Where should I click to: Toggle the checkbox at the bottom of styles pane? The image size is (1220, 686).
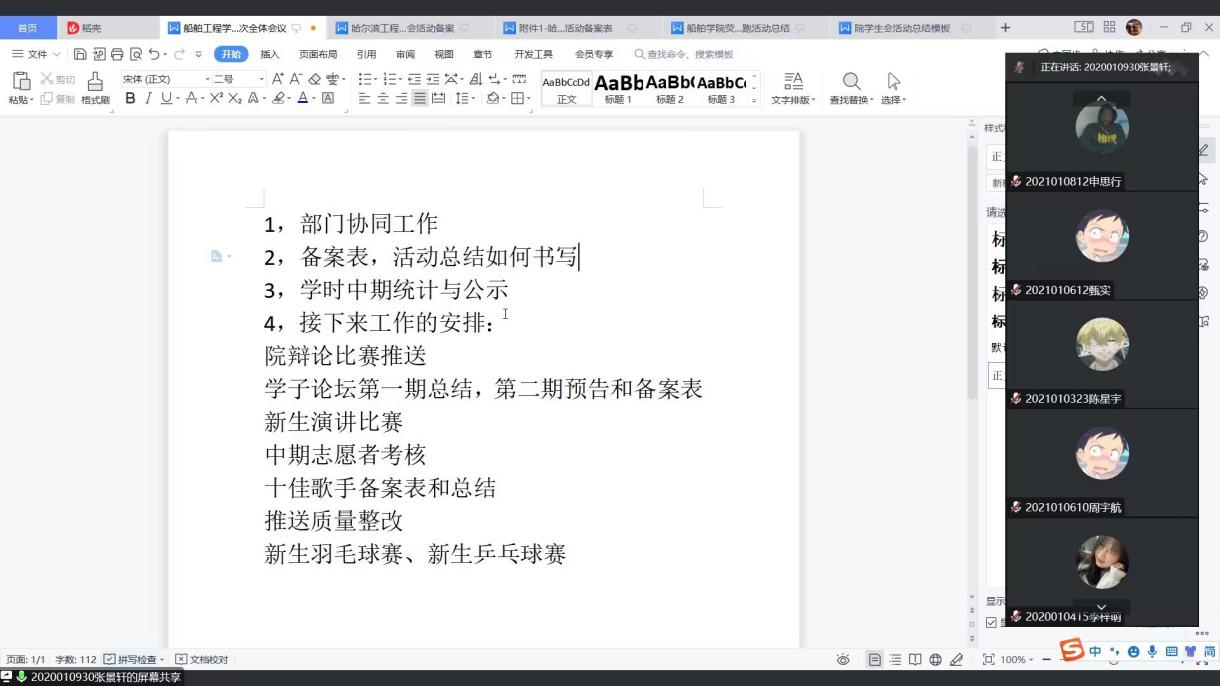pos(991,622)
